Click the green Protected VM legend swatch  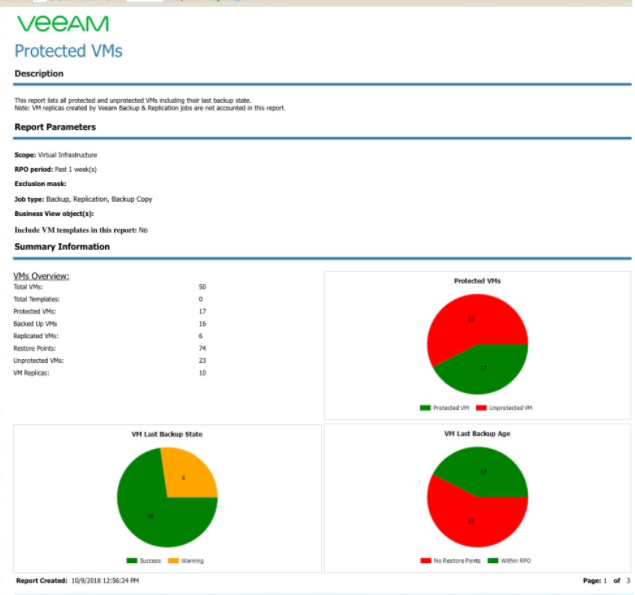tap(424, 408)
